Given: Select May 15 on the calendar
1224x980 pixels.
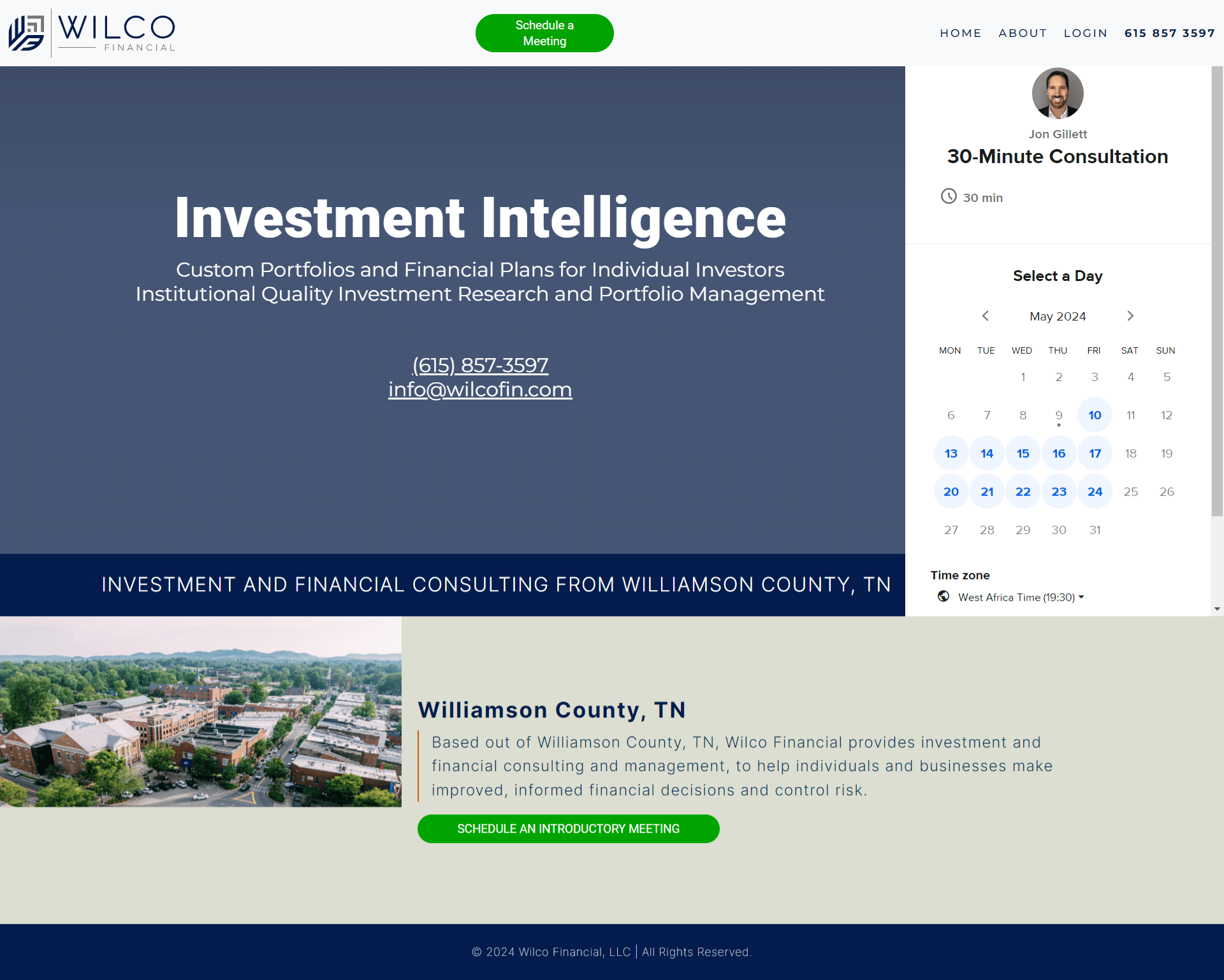Looking at the screenshot, I should tap(1023, 454).
